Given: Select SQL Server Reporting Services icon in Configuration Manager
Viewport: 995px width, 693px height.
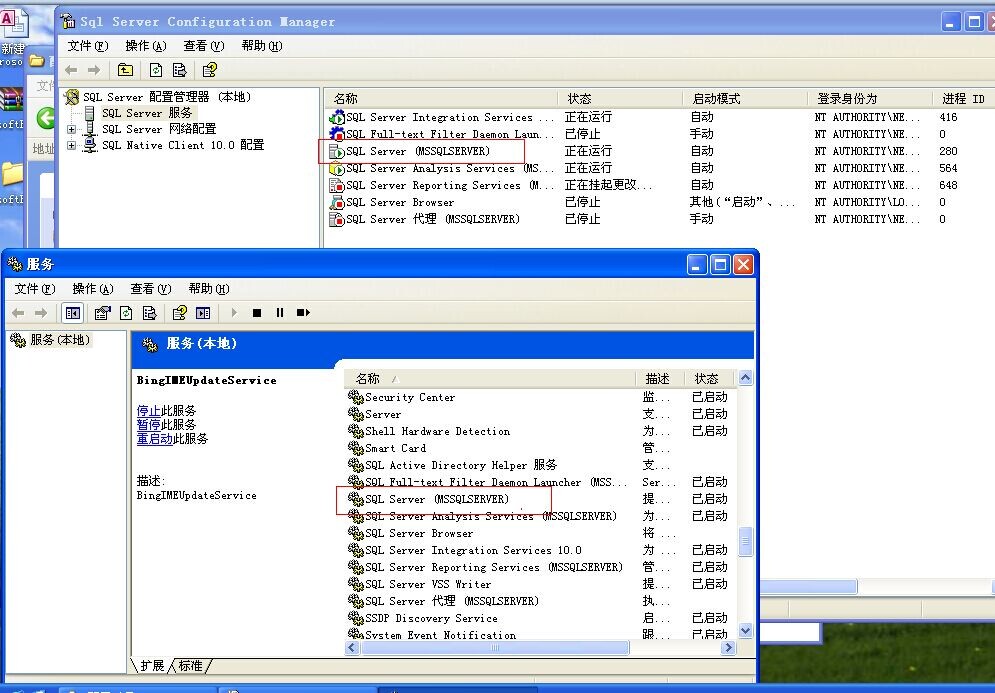Looking at the screenshot, I should point(336,185).
